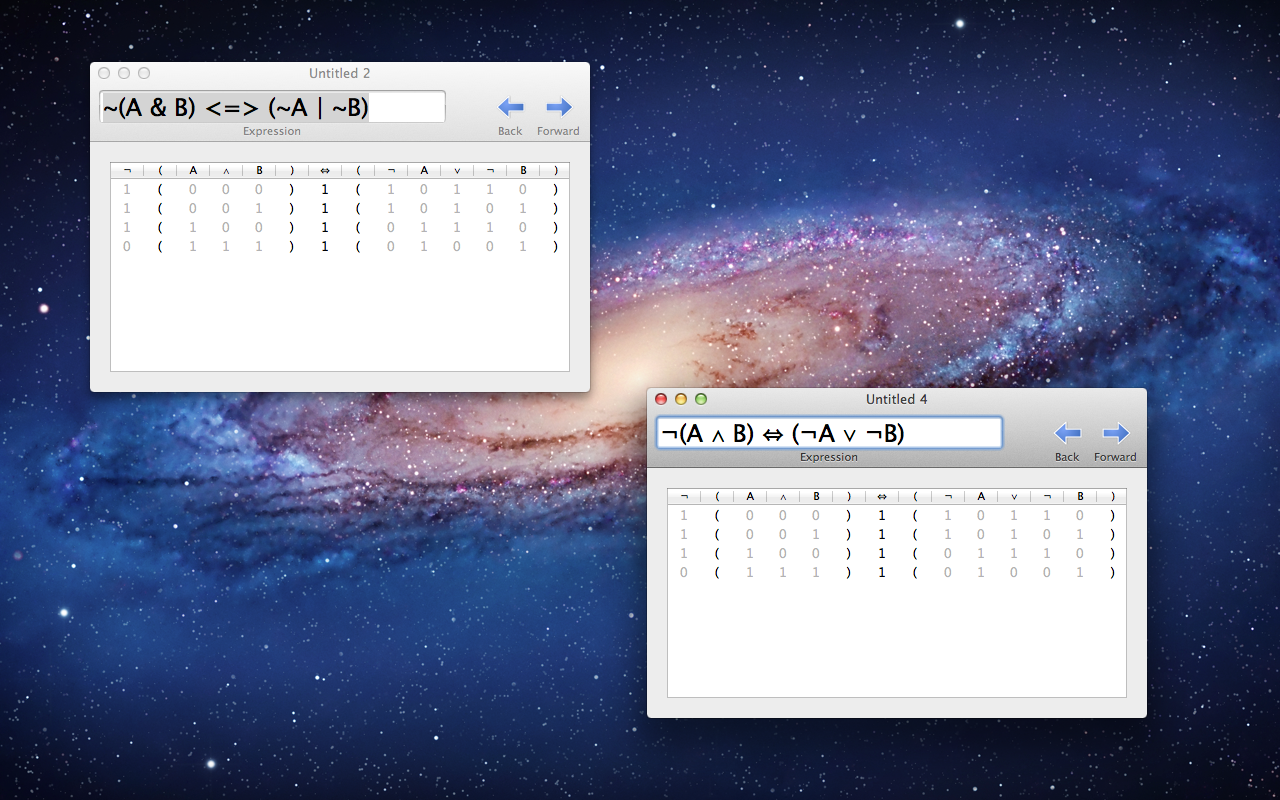Click the 'Back' label in Untitled 2

click(510, 131)
